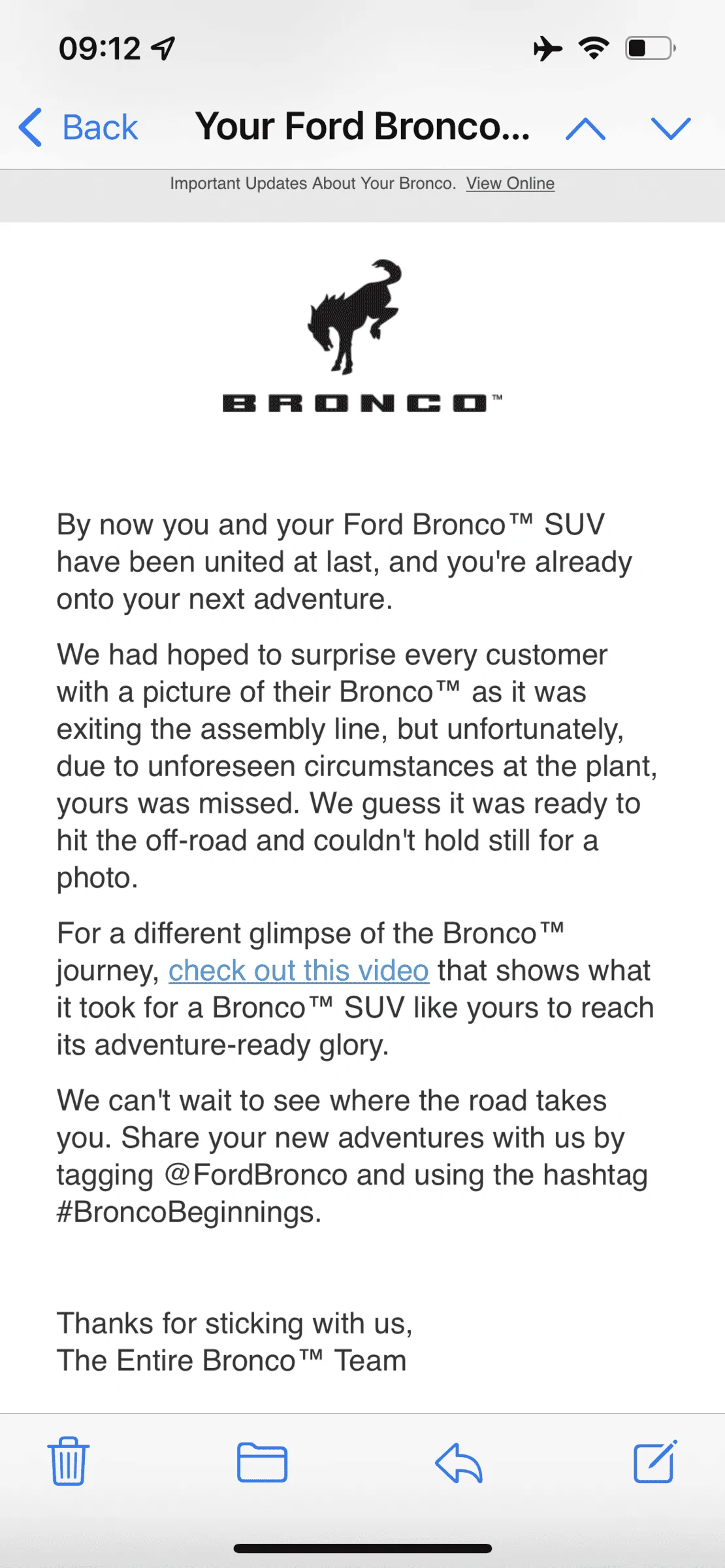Tap the Back chevron arrow
The width and height of the screenshot is (725, 1568).
click(31, 127)
